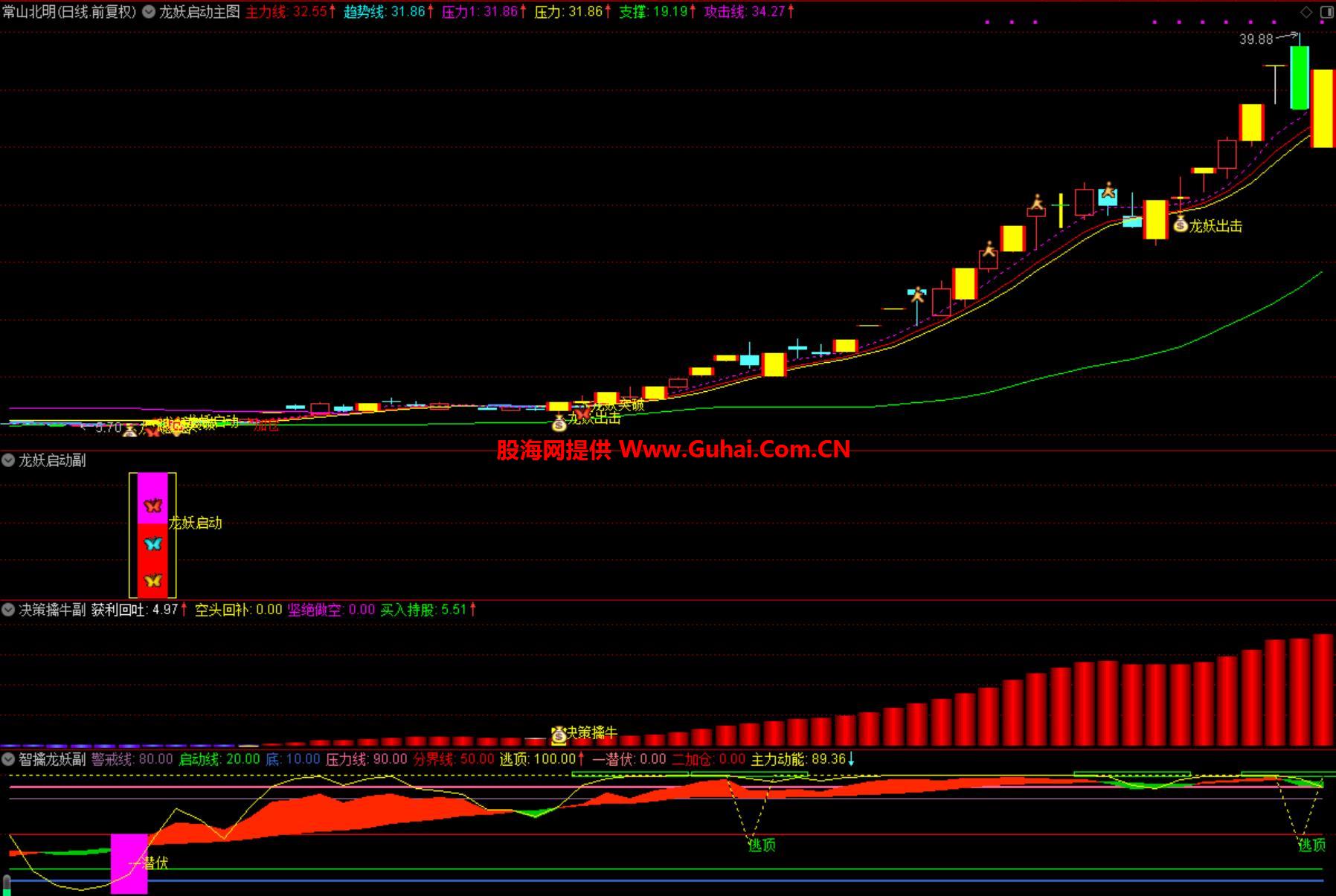Click the 龙妖启动 label beside the butterflies

(196, 523)
